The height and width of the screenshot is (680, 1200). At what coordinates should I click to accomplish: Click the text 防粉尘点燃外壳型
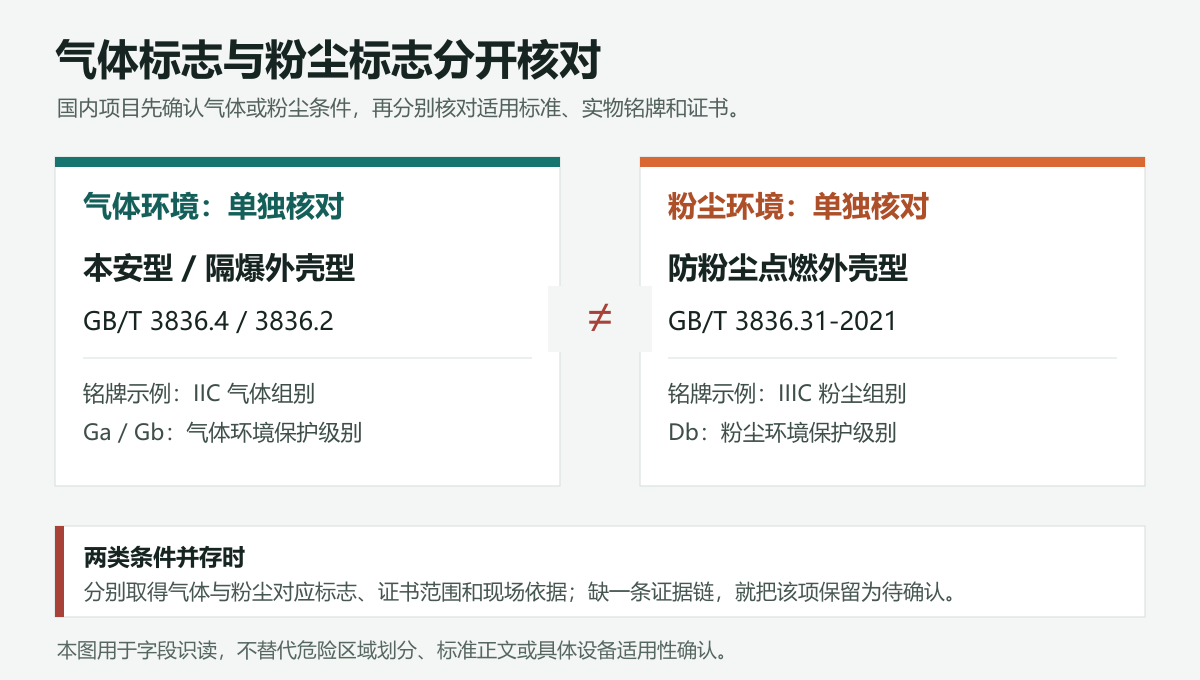click(x=788, y=268)
